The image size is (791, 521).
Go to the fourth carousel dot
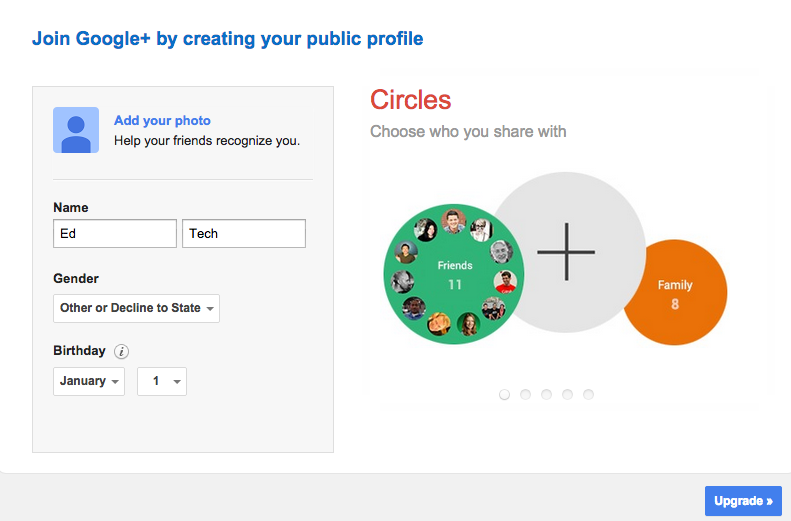[x=567, y=394]
